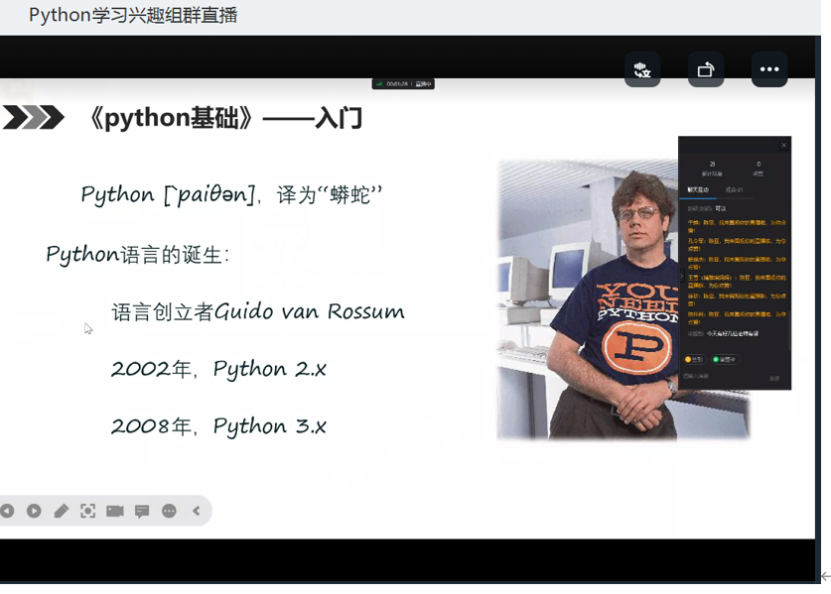Open more options in slide toolbar
This screenshot has width=831, height=594.
click(169, 511)
